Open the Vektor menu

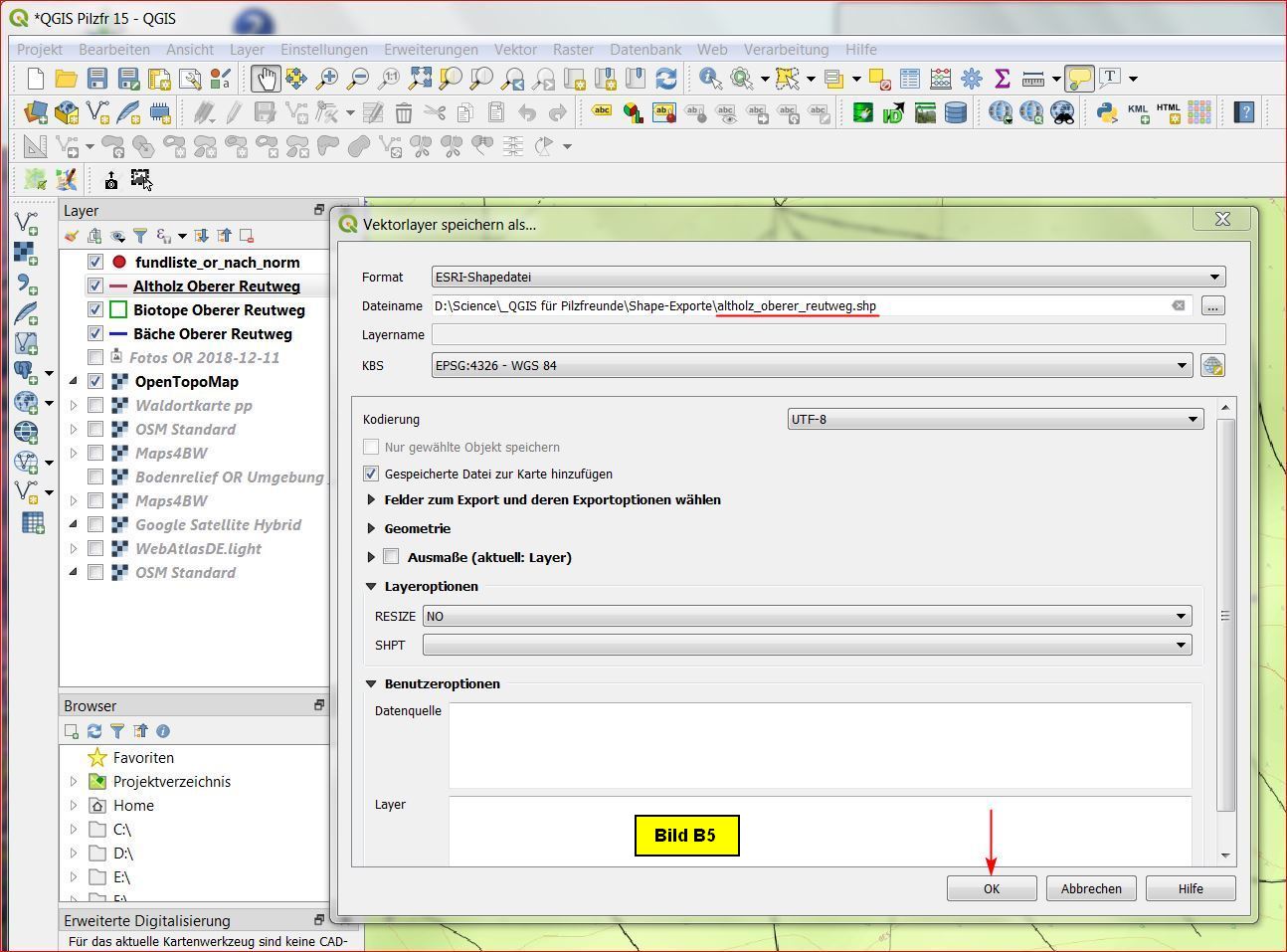[514, 49]
